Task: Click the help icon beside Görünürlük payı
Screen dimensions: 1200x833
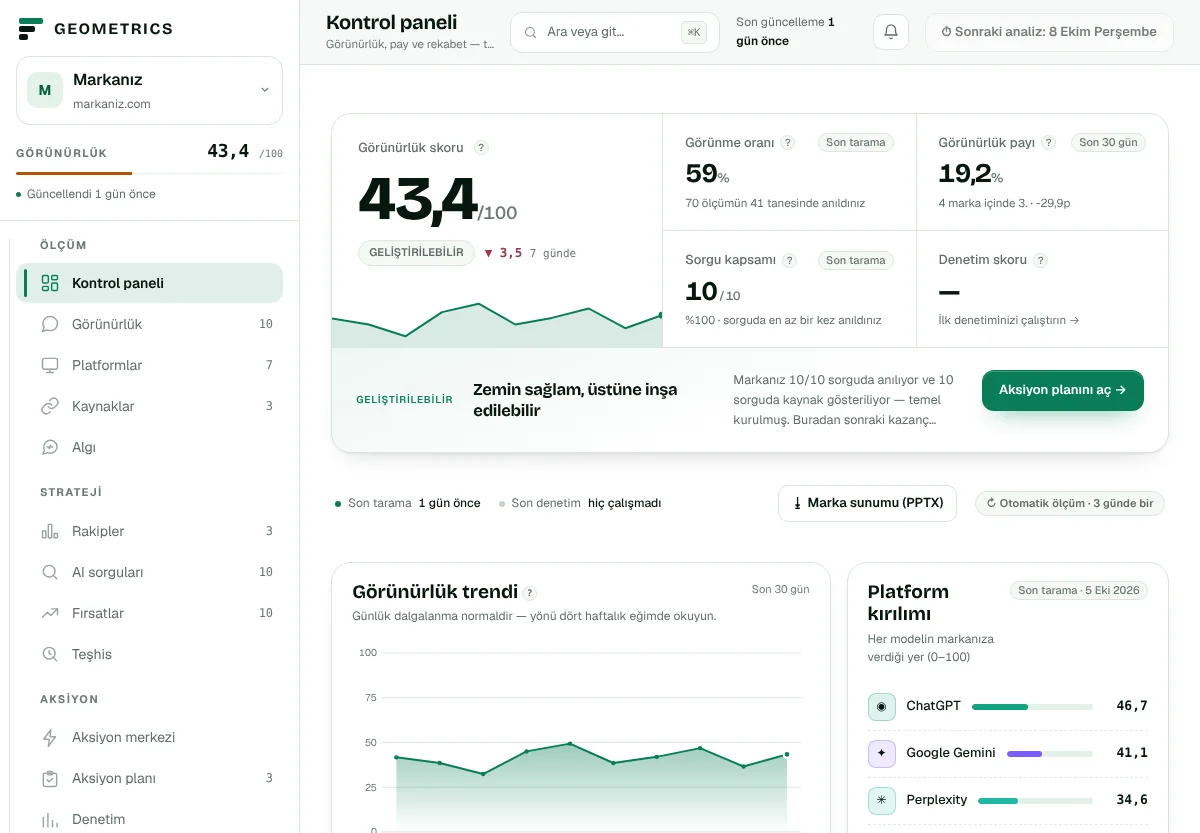Action: point(1048,143)
